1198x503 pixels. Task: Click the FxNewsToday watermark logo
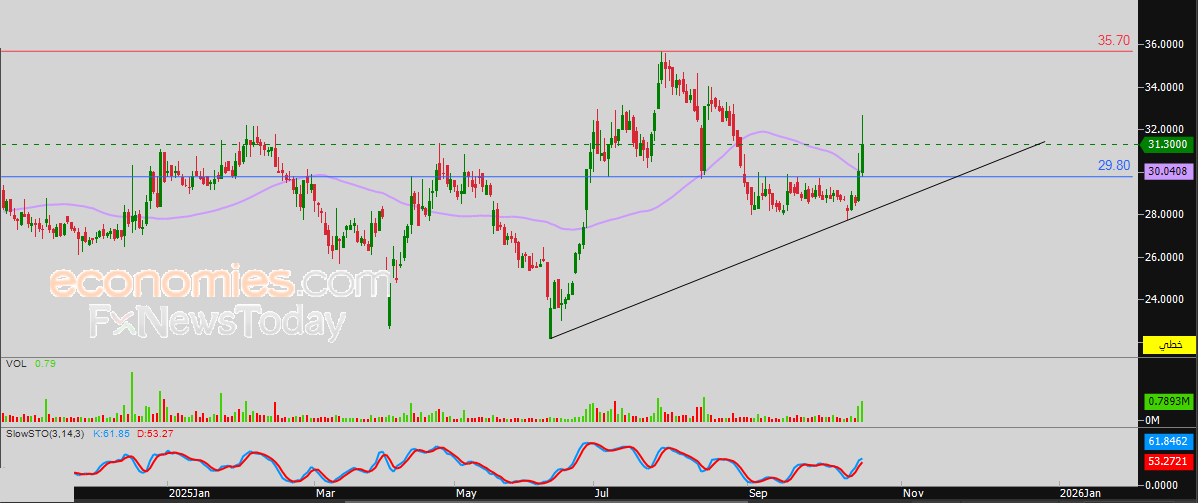[218, 323]
